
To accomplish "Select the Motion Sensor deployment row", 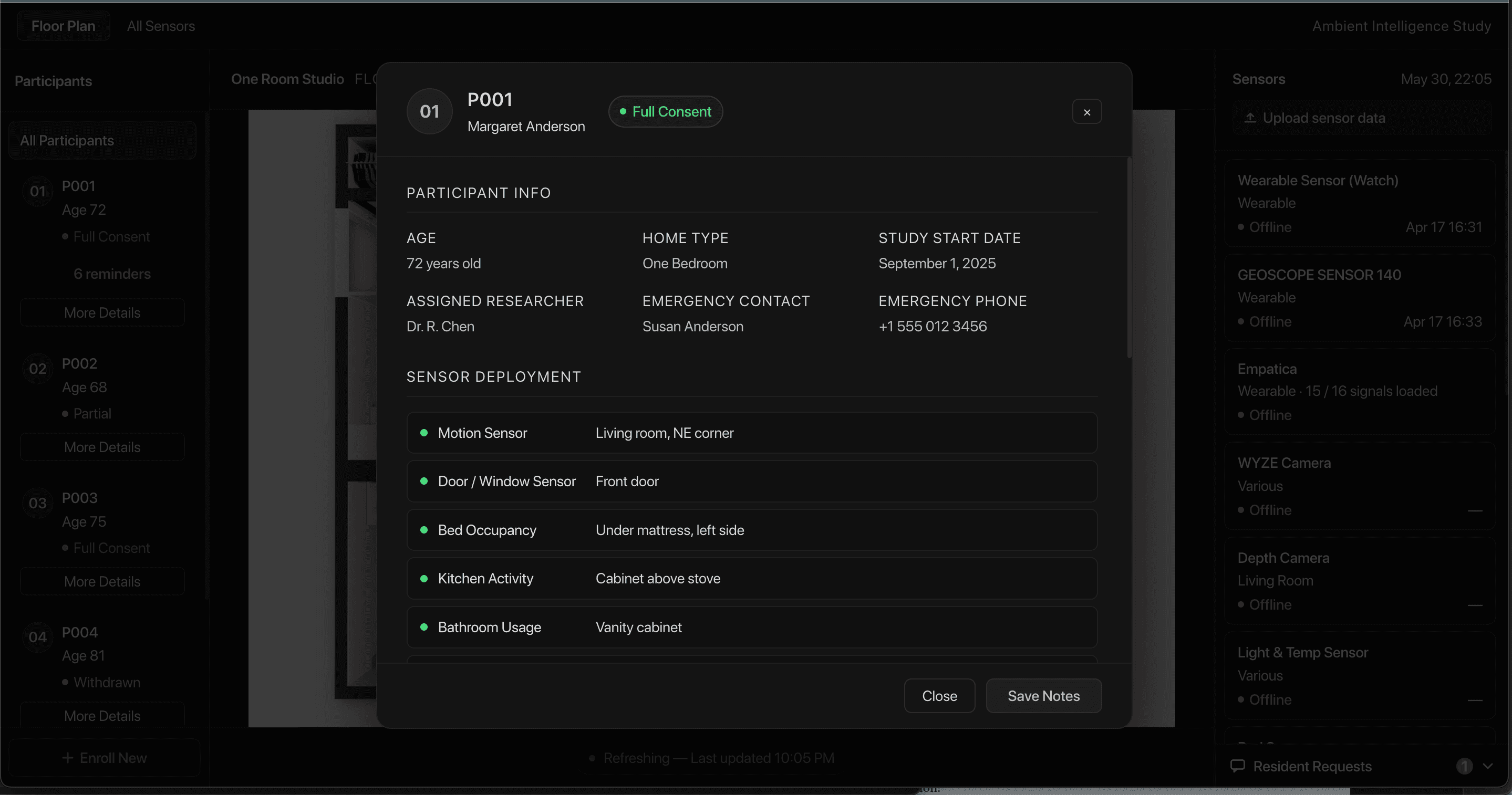I will click(751, 433).
